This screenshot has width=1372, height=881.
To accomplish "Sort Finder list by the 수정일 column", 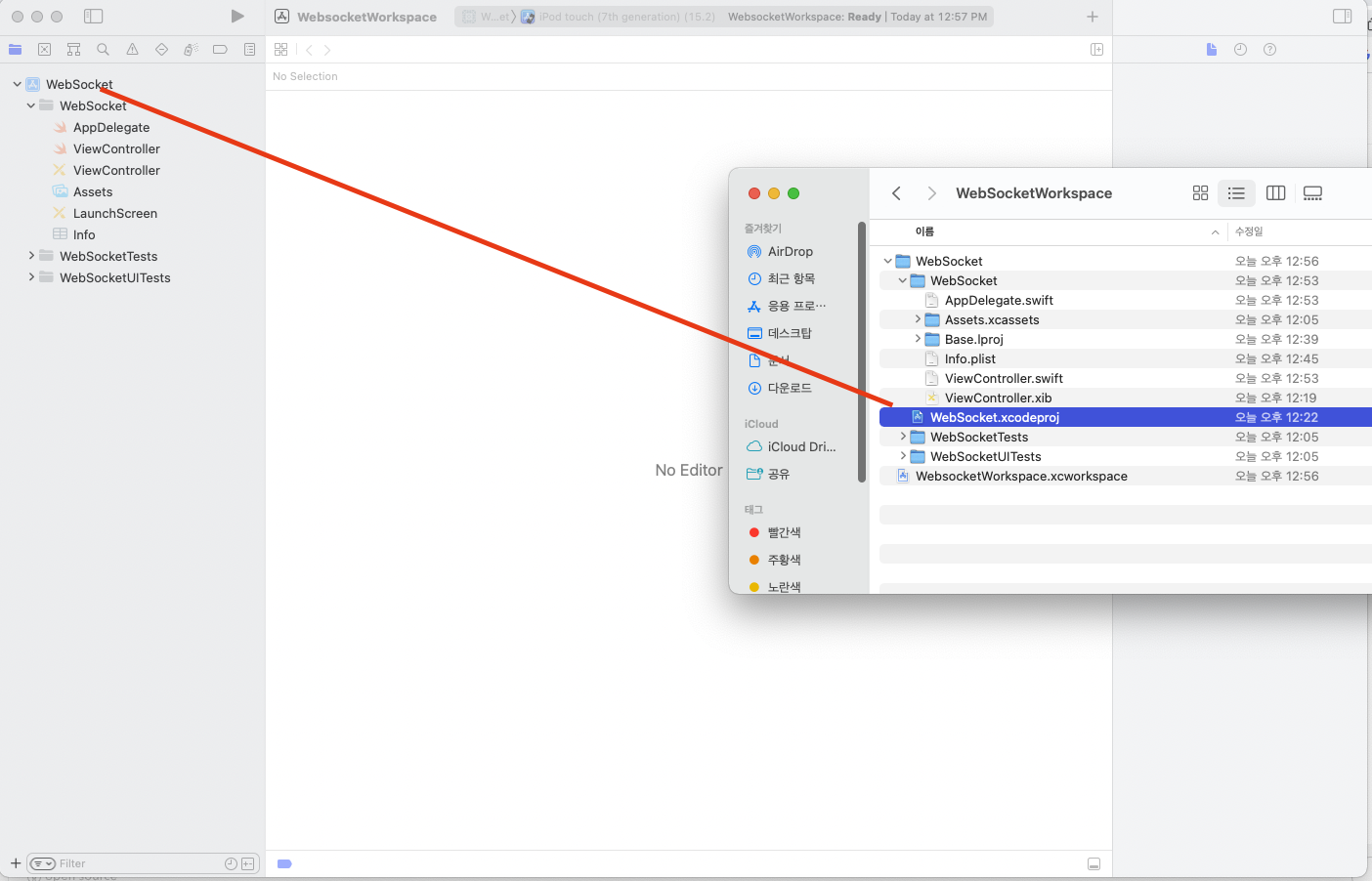I will pyautogui.click(x=1249, y=231).
